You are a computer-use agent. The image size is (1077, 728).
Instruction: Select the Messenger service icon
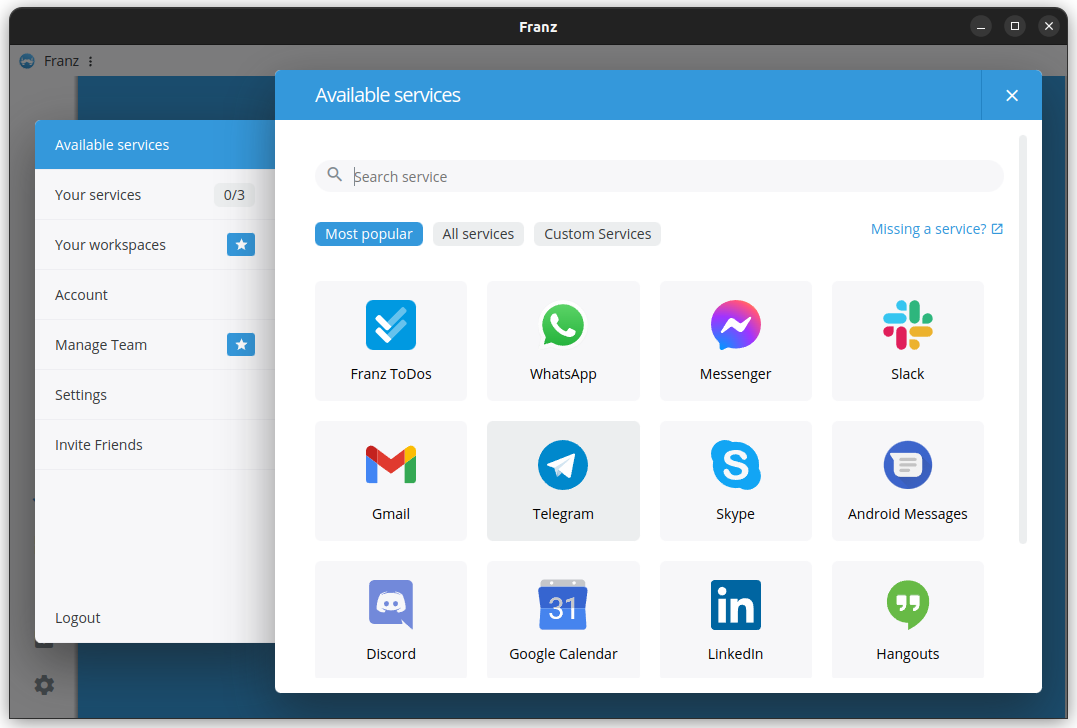pos(735,325)
